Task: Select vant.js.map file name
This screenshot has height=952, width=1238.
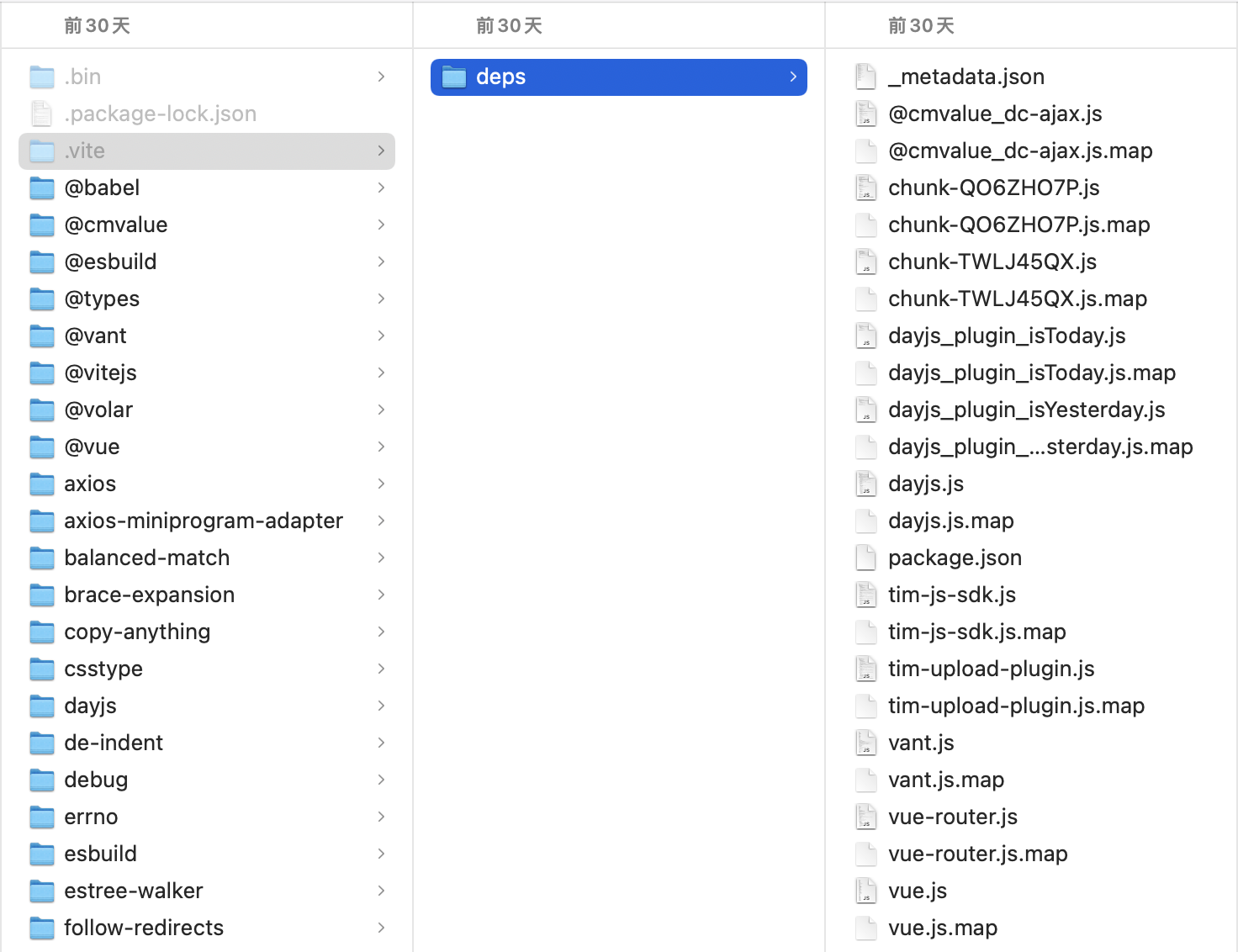Action: [946, 780]
